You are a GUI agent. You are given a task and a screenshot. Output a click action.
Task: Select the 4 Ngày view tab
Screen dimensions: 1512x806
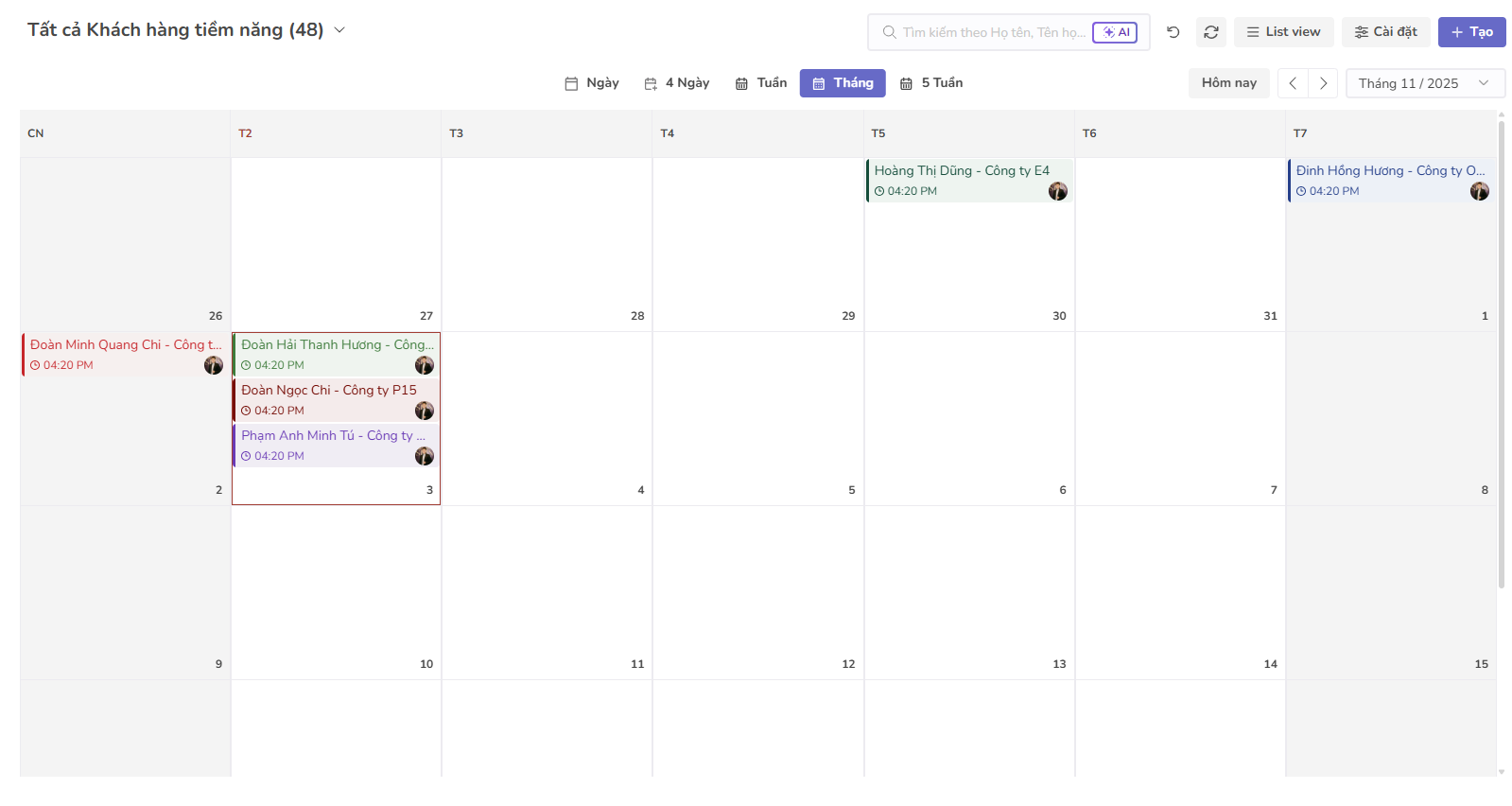point(677,83)
